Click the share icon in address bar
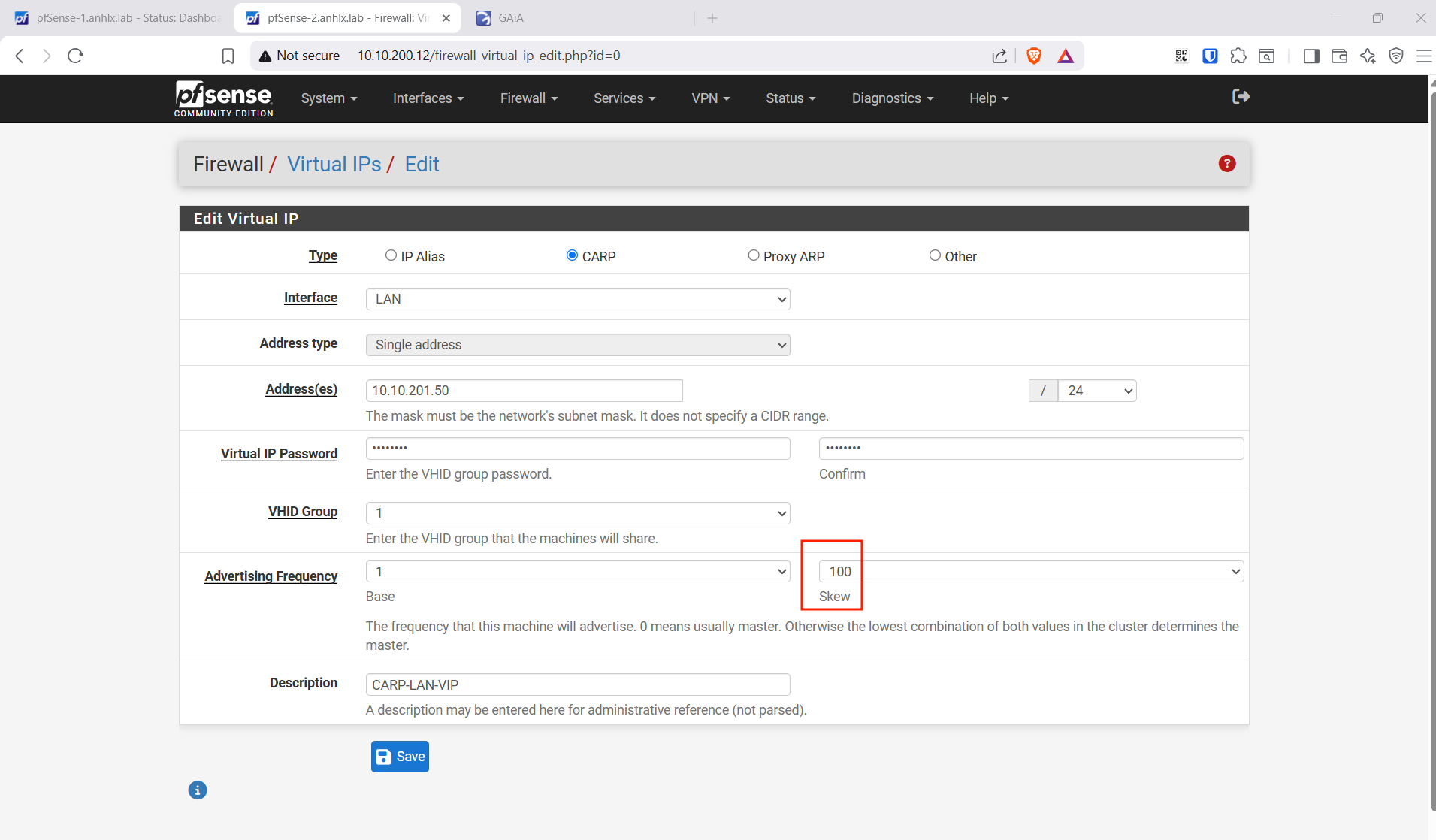Screen dimensions: 1436x840 click(x=999, y=56)
